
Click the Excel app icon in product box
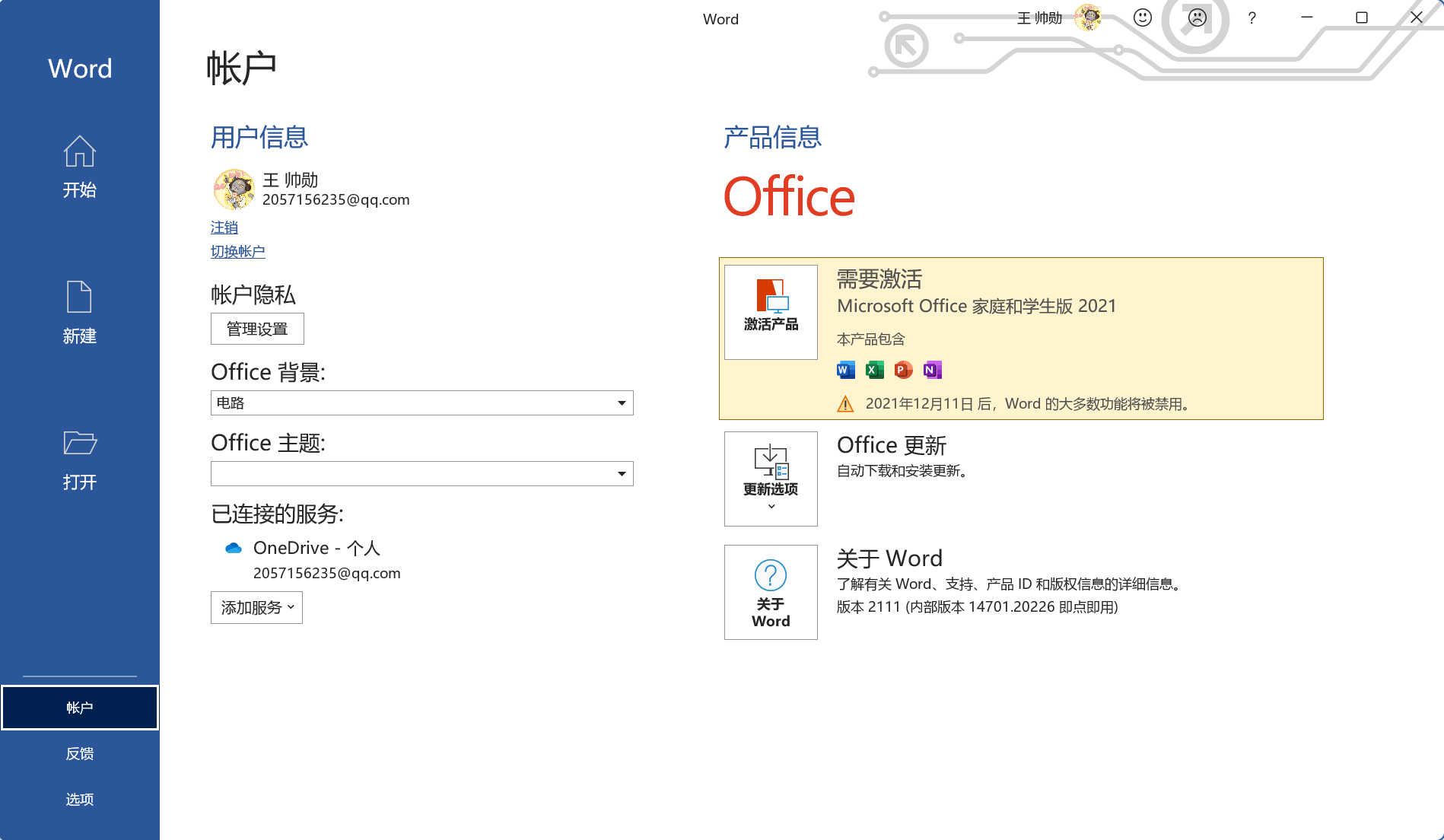click(875, 370)
